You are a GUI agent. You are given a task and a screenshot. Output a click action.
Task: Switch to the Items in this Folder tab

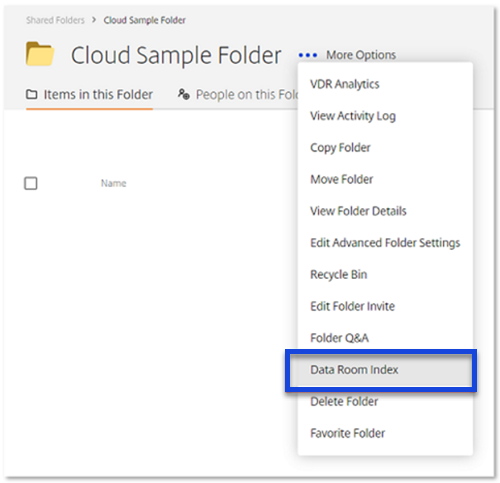coord(89,95)
